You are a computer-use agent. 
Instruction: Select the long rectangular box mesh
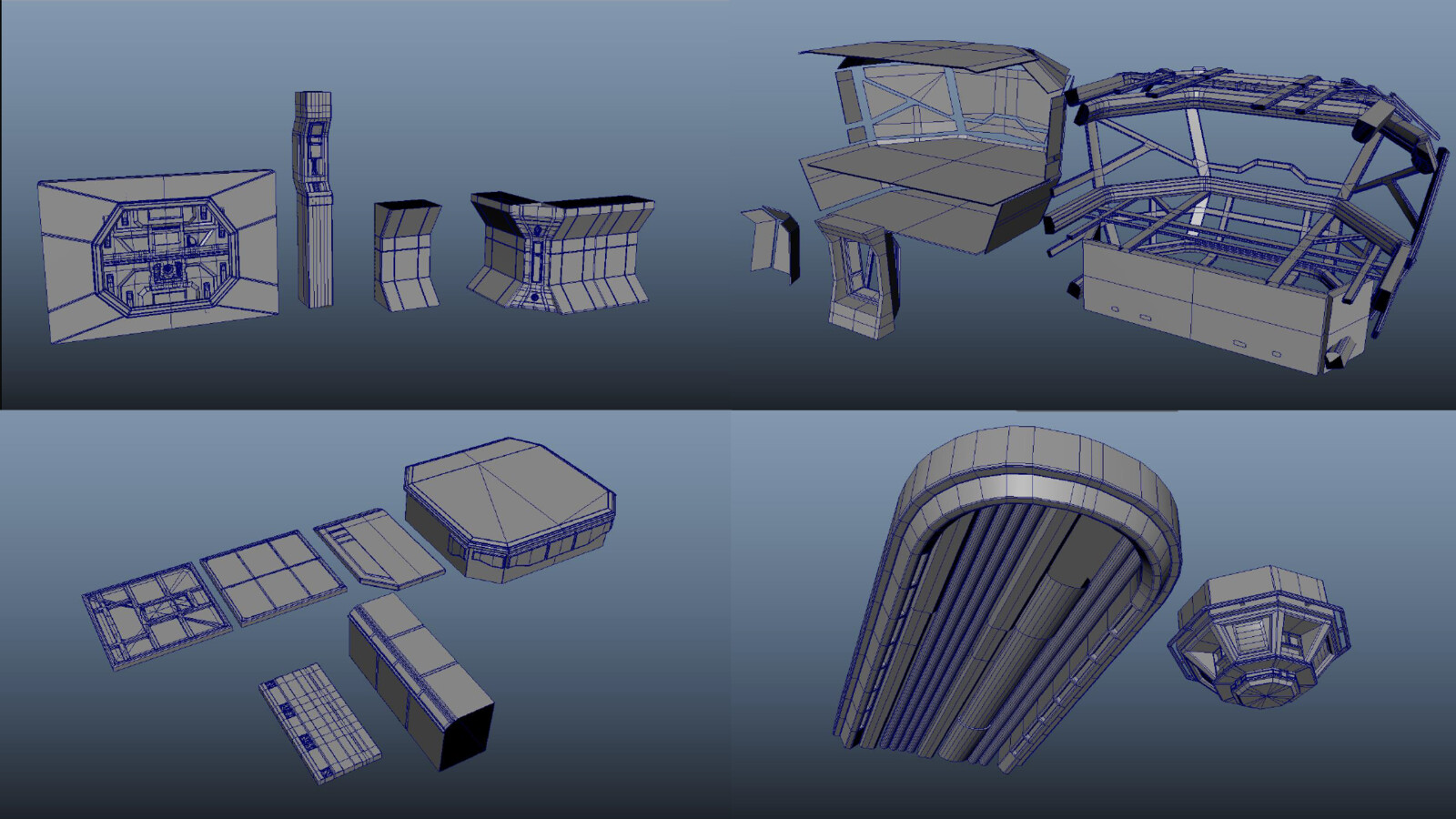point(420,682)
